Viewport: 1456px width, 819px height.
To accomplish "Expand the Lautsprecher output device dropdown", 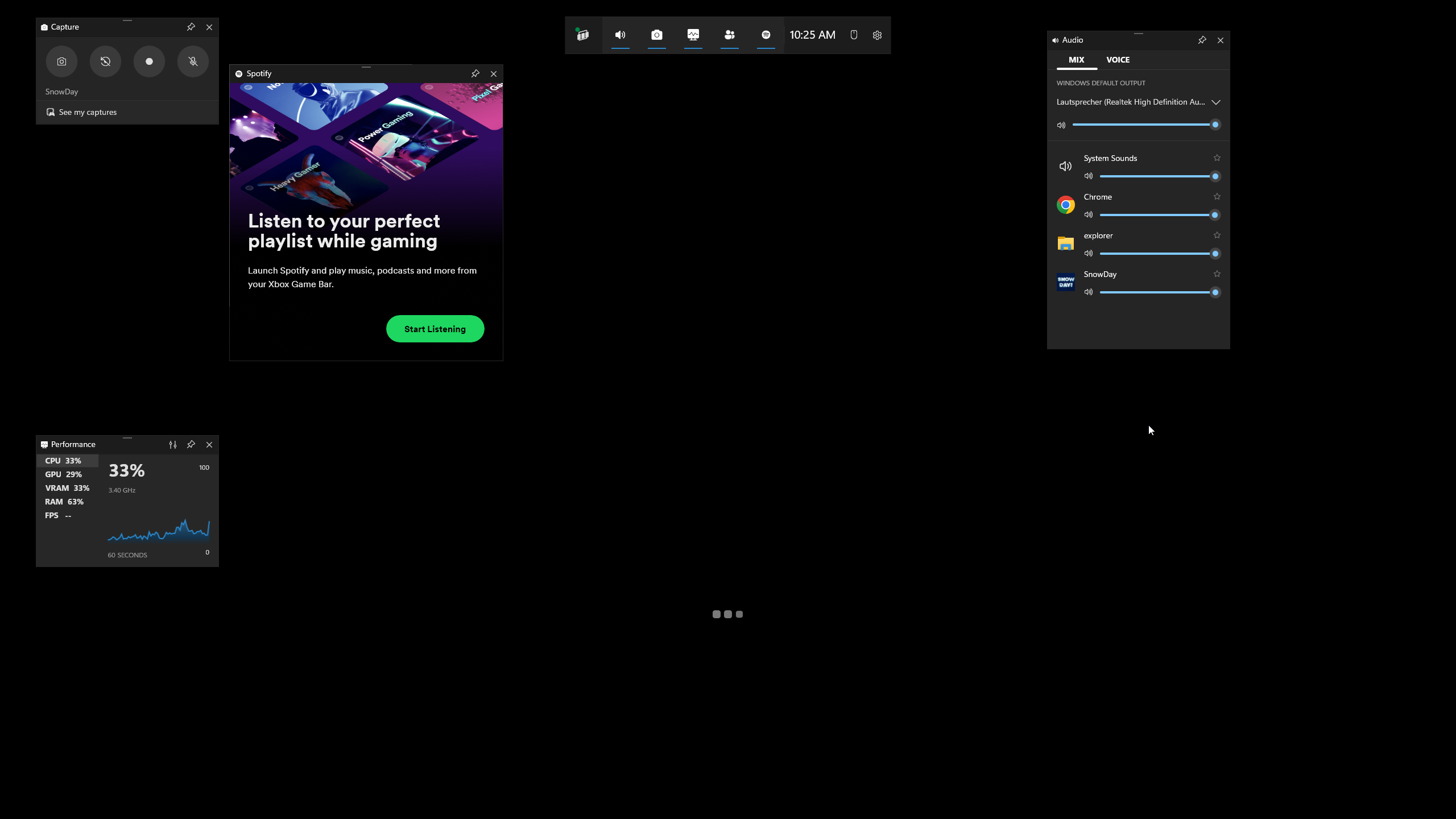I will tap(1216, 102).
